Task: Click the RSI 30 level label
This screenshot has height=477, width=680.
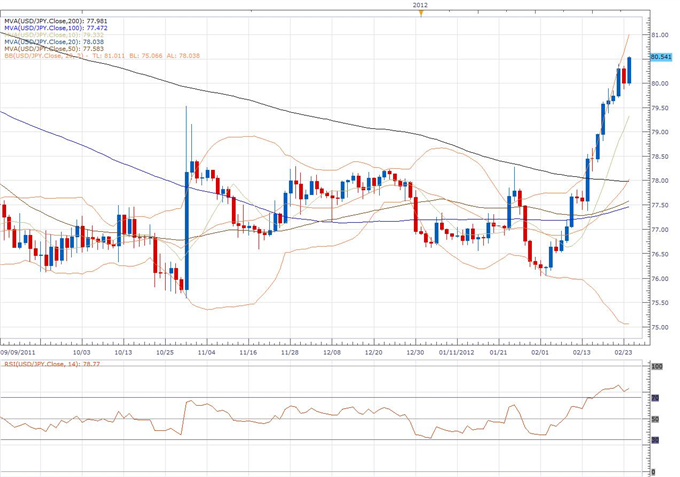Action: point(655,441)
